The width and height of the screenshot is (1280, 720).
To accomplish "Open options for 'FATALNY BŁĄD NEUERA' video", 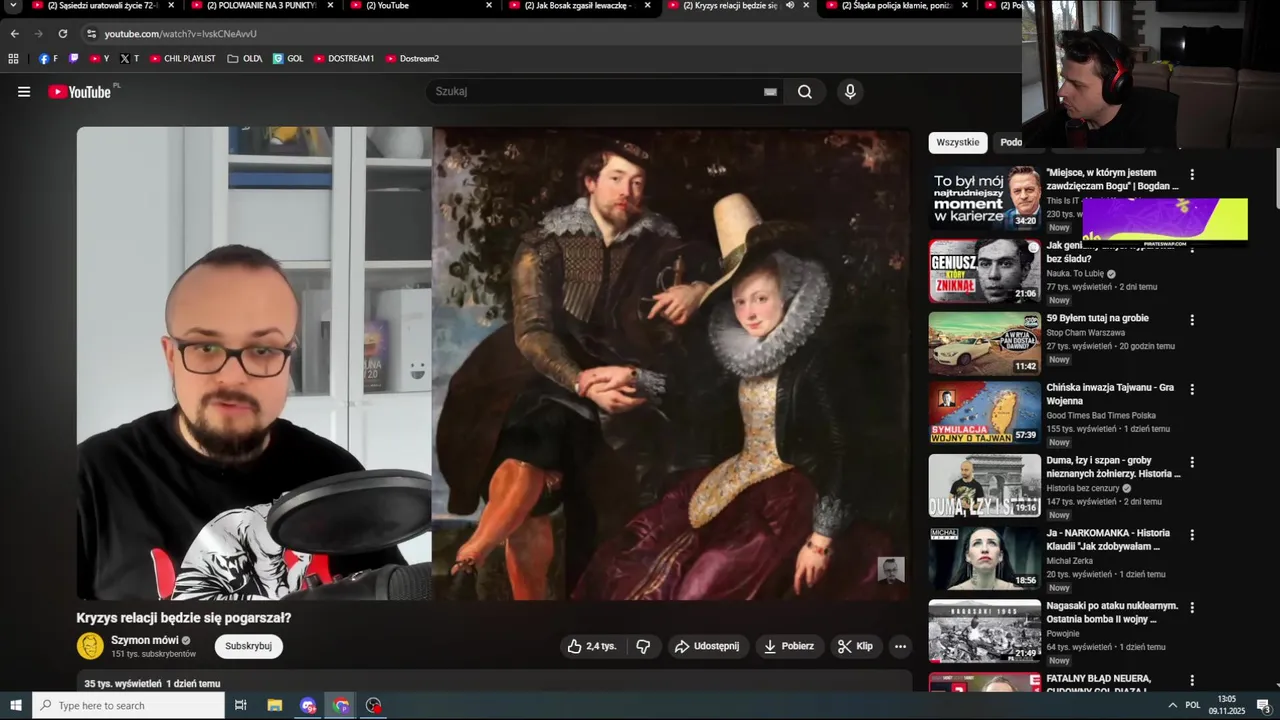I will coord(1192,680).
